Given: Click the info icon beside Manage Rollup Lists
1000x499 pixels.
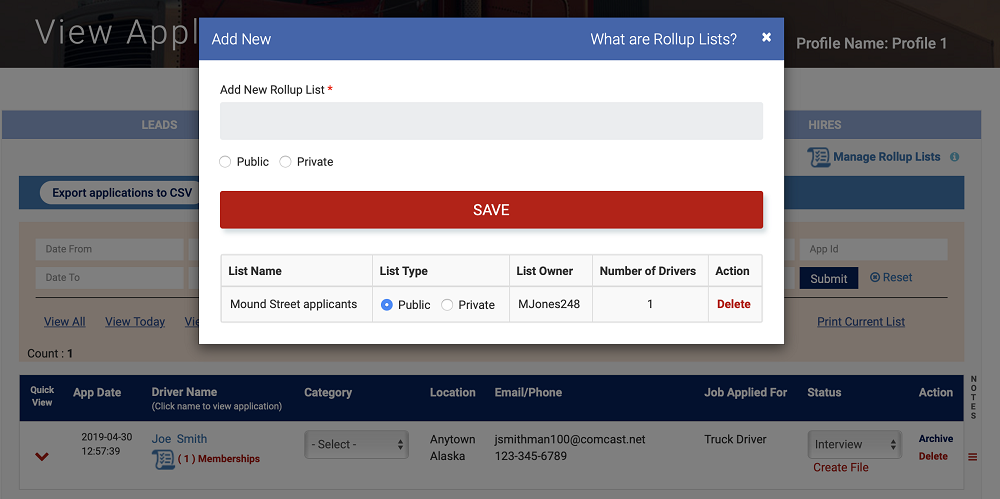Looking at the screenshot, I should point(955,156).
